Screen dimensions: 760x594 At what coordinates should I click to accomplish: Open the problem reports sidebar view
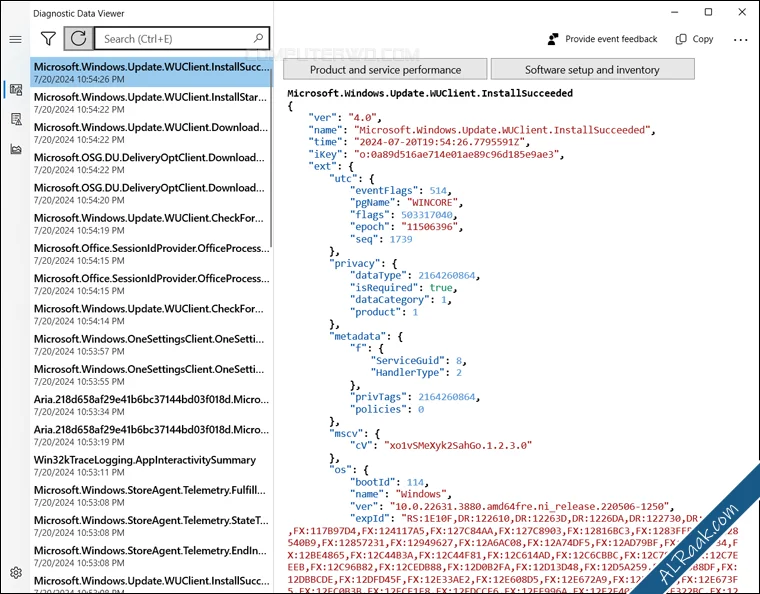tap(16, 119)
